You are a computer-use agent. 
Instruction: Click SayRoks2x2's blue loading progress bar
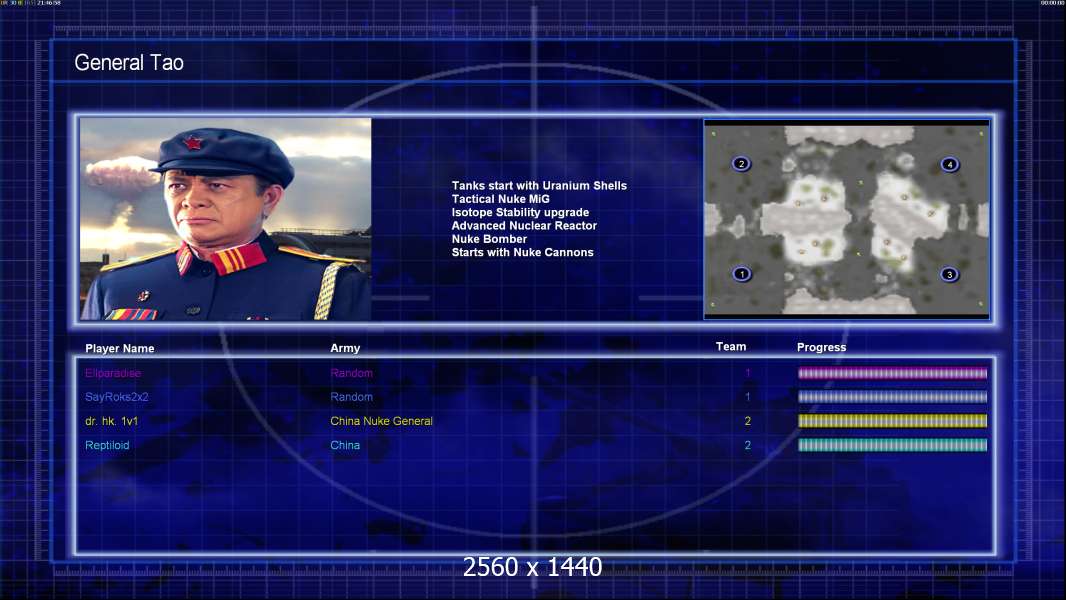click(892, 397)
